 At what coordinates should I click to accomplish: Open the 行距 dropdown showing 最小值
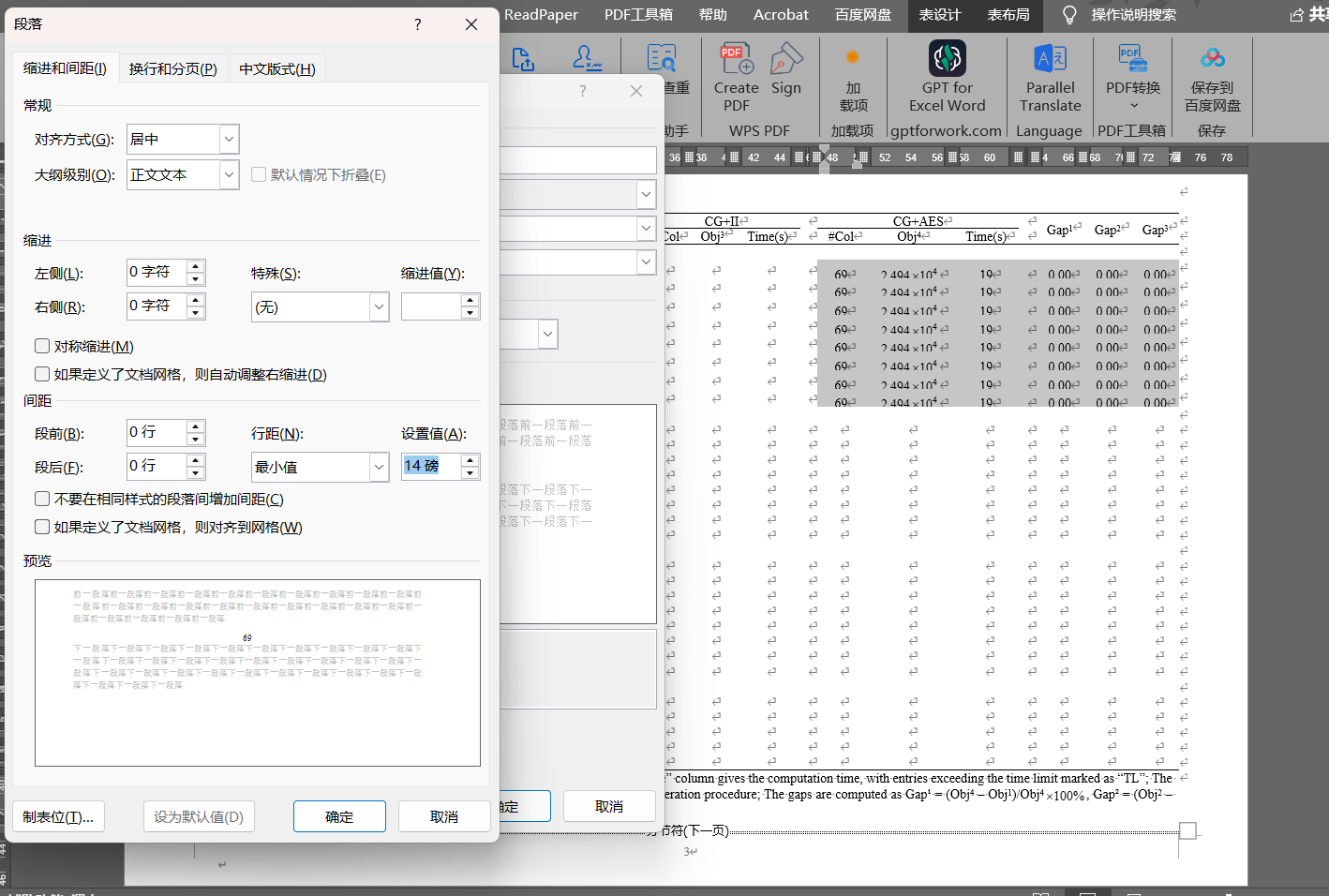tap(379, 467)
